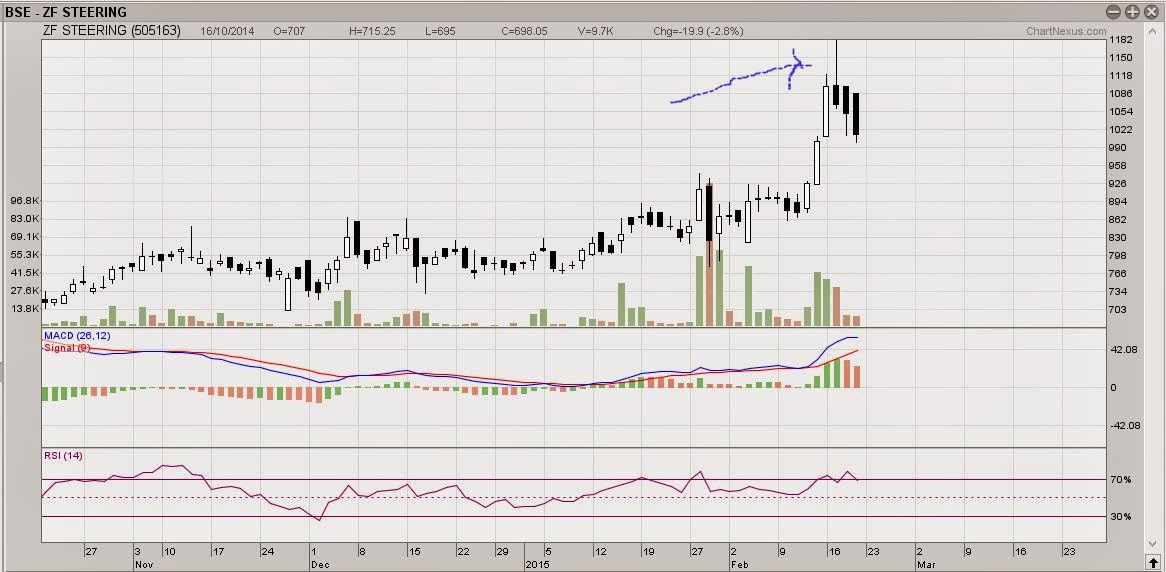Click the volume value 'V=9.7K'
The image size is (1166, 572).
[x=595, y=32]
